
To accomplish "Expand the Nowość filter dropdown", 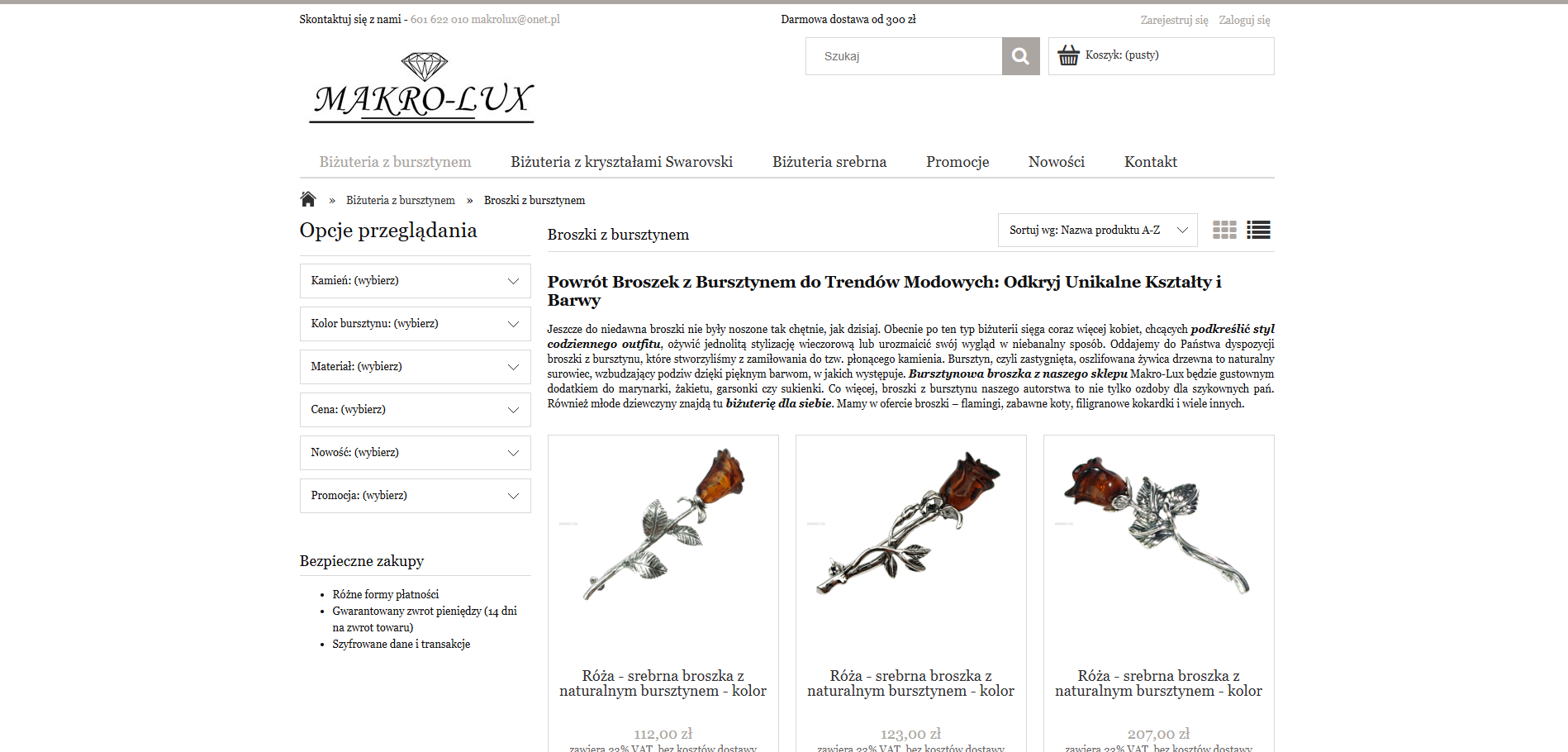I will click(415, 453).
